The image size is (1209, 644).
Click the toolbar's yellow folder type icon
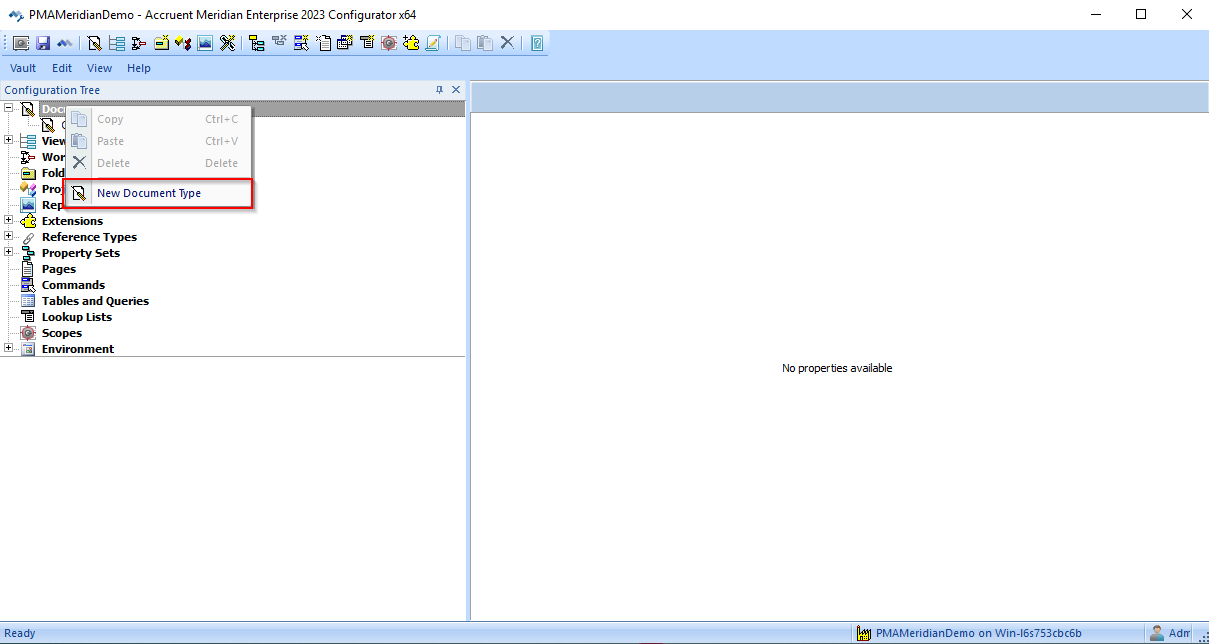[161, 43]
